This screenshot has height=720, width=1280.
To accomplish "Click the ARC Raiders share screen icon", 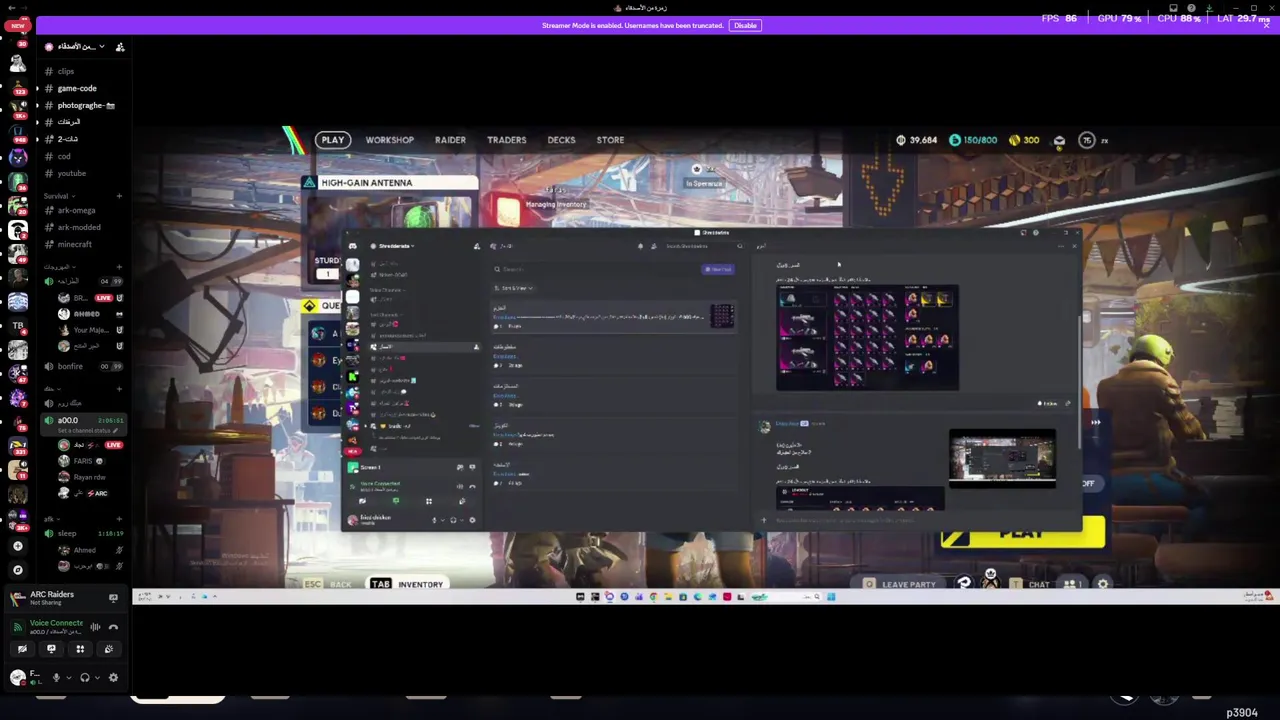I will pyautogui.click(x=113, y=598).
